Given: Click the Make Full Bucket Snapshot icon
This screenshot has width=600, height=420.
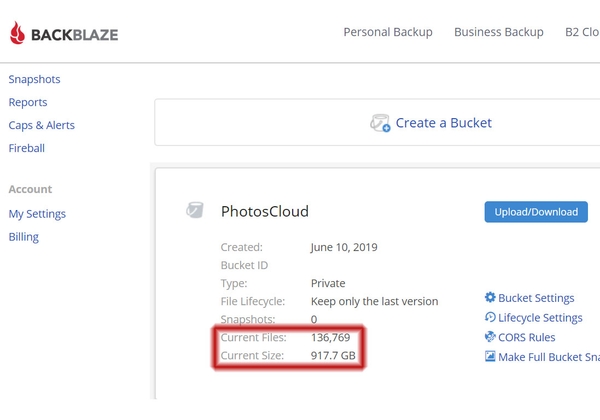Looking at the screenshot, I should (x=490, y=357).
